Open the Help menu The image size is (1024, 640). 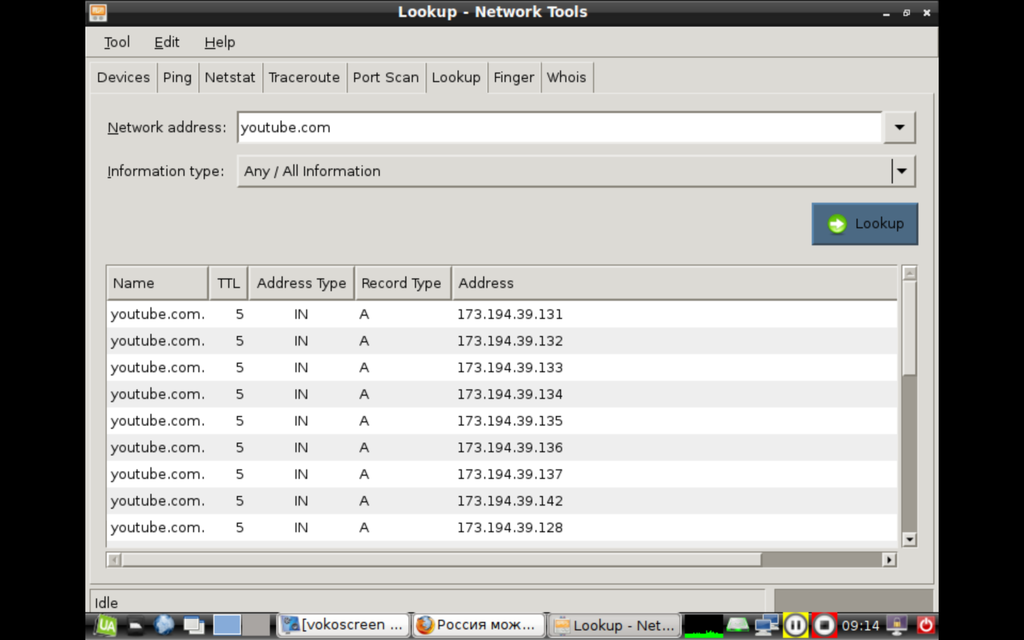(x=219, y=42)
